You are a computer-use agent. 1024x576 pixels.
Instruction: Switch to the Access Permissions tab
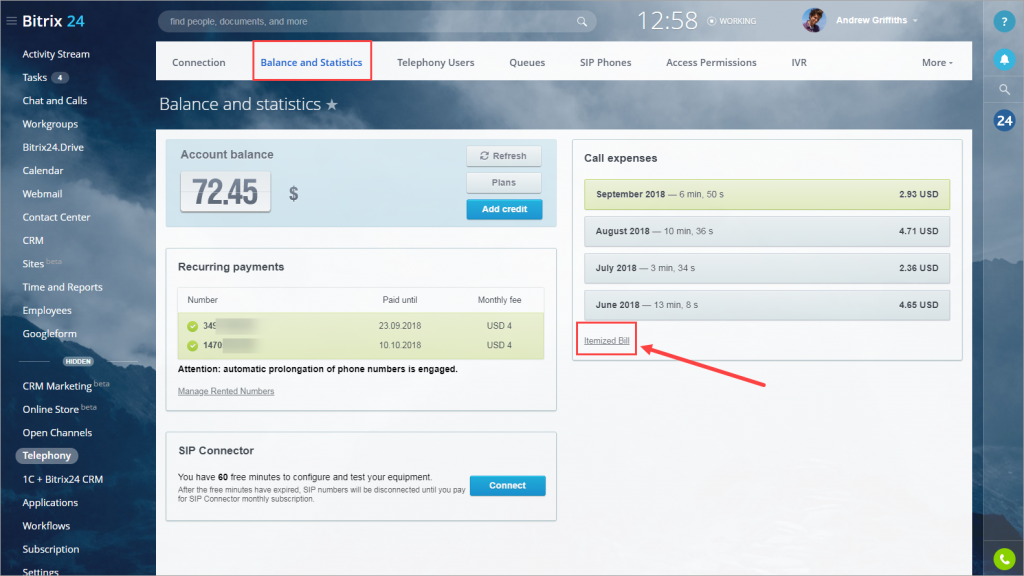[711, 63]
